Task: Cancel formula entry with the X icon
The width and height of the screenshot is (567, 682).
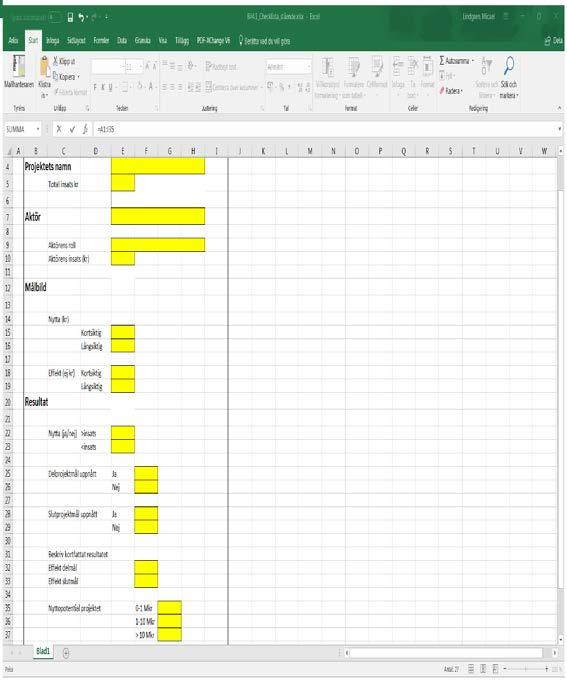Action: [59, 129]
